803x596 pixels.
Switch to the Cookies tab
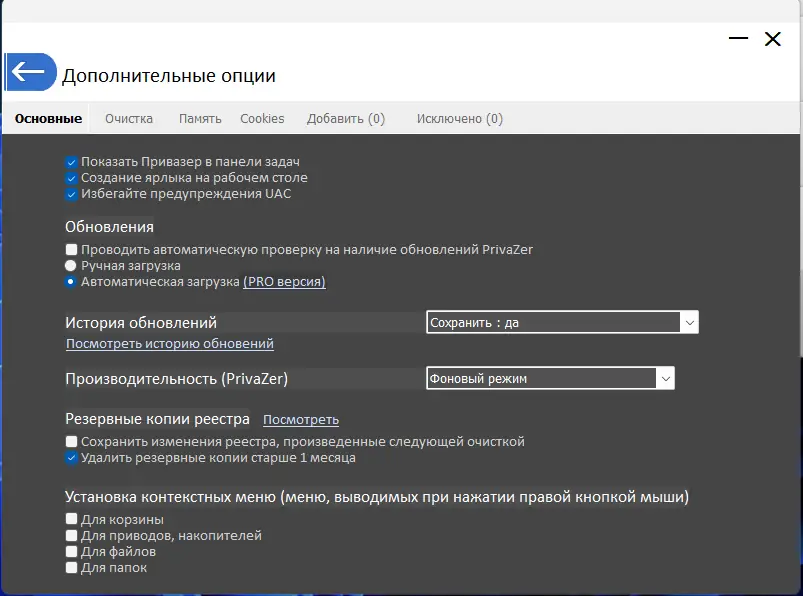point(262,119)
